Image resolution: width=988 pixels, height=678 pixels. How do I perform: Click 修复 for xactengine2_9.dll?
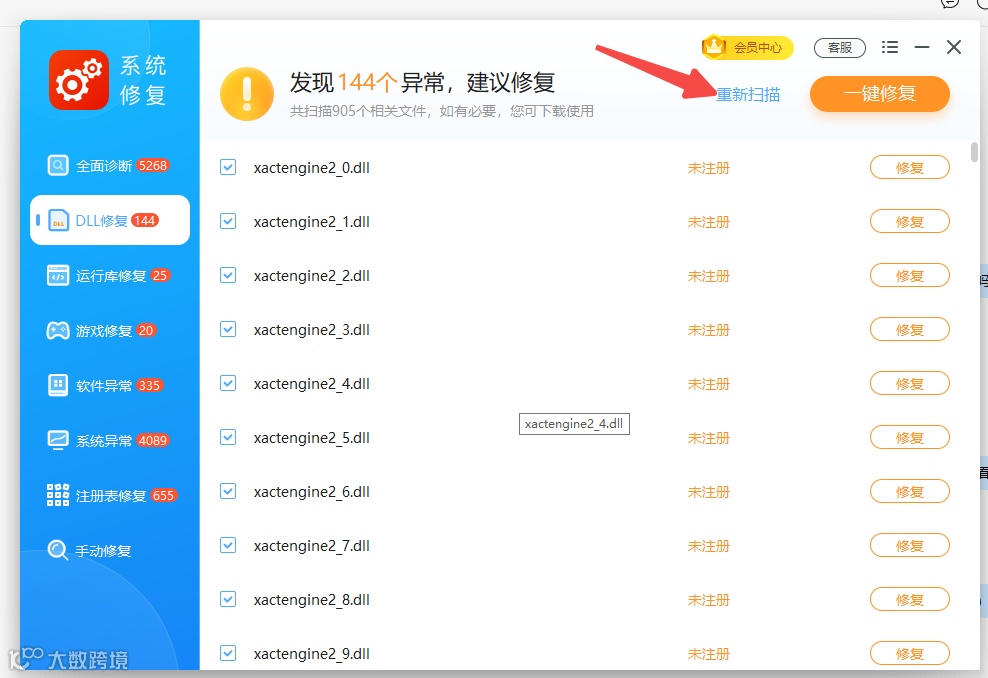pyautogui.click(x=909, y=653)
